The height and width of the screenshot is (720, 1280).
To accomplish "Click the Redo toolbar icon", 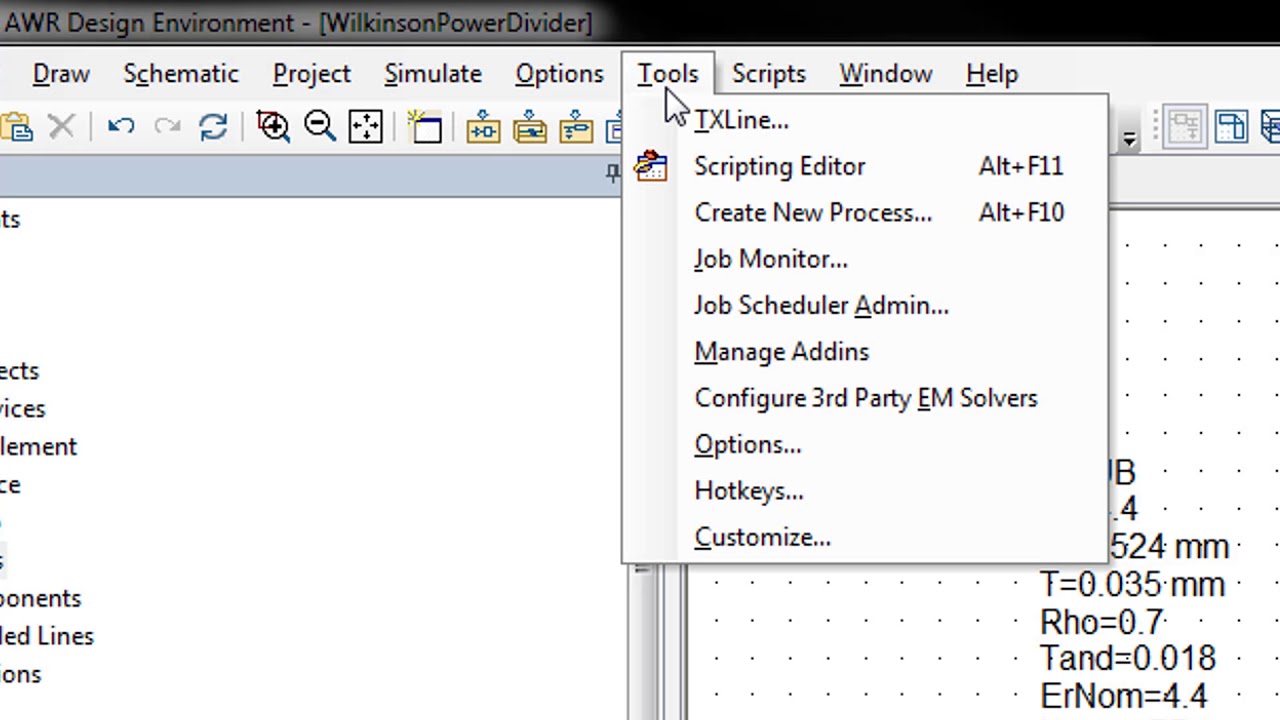I will (167, 127).
